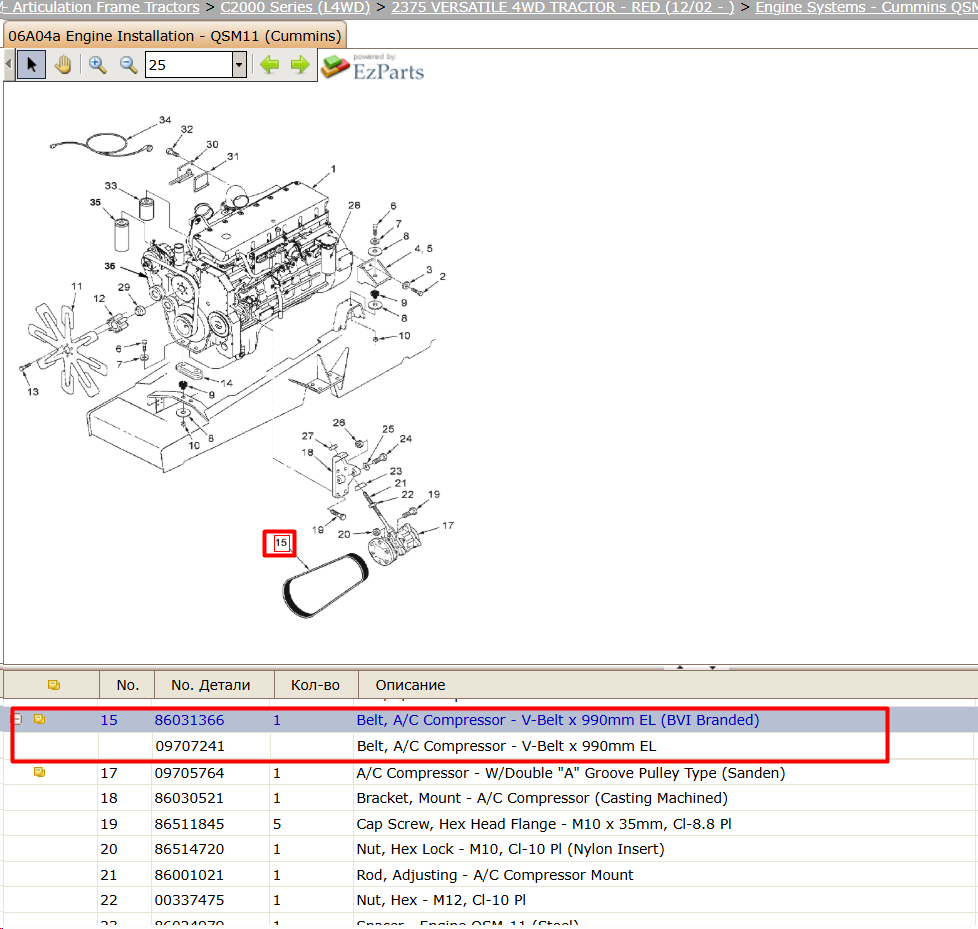Go to previous page green arrow
978x929 pixels.
pos(269,65)
